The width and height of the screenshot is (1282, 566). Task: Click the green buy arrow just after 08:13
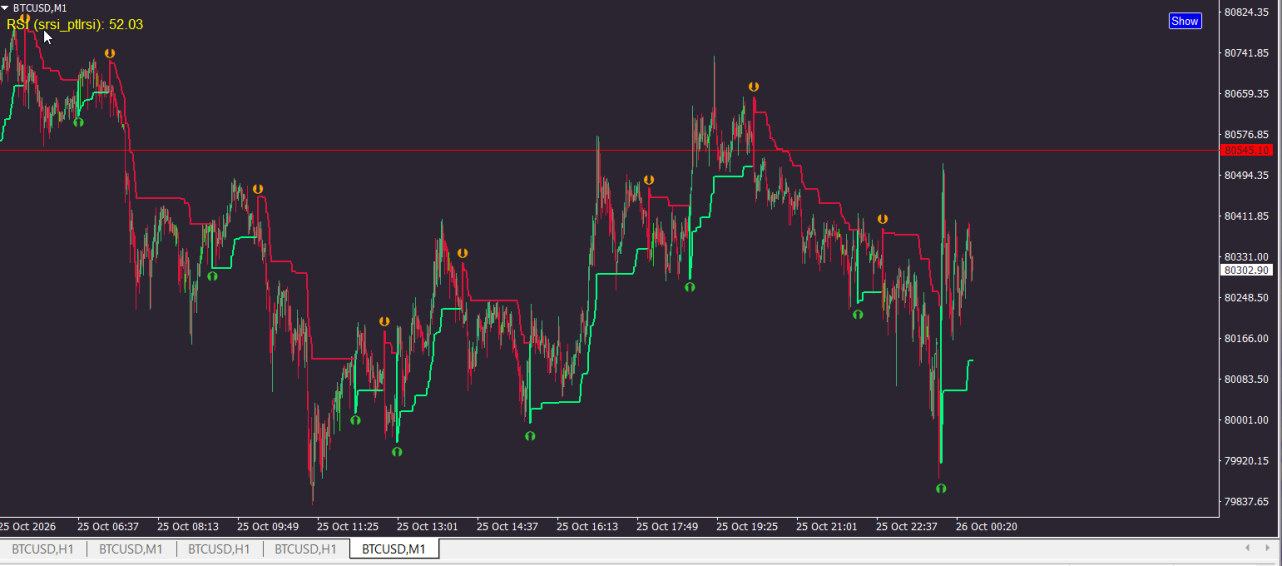pos(212,276)
